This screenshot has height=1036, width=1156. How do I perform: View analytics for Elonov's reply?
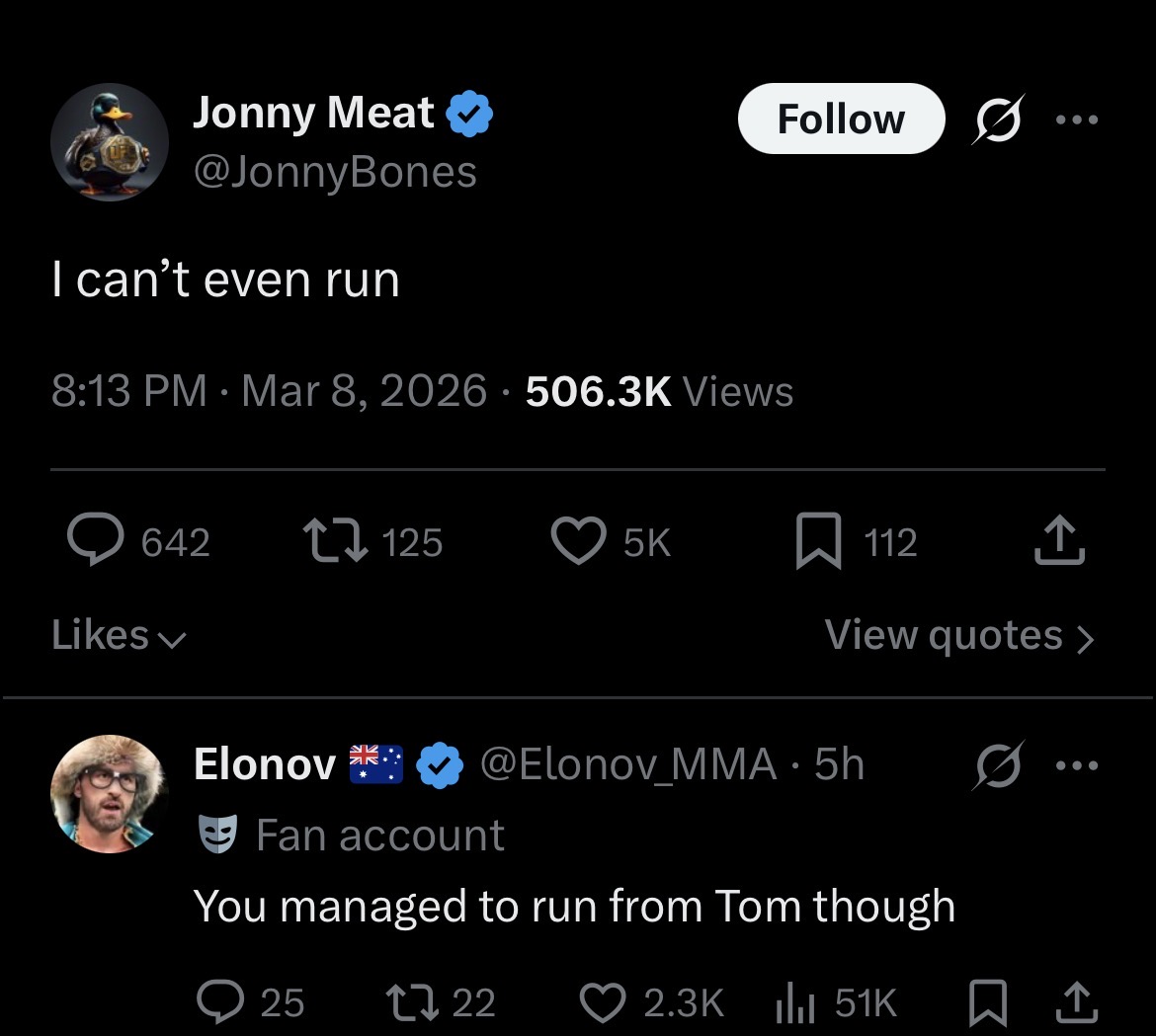[793, 1003]
